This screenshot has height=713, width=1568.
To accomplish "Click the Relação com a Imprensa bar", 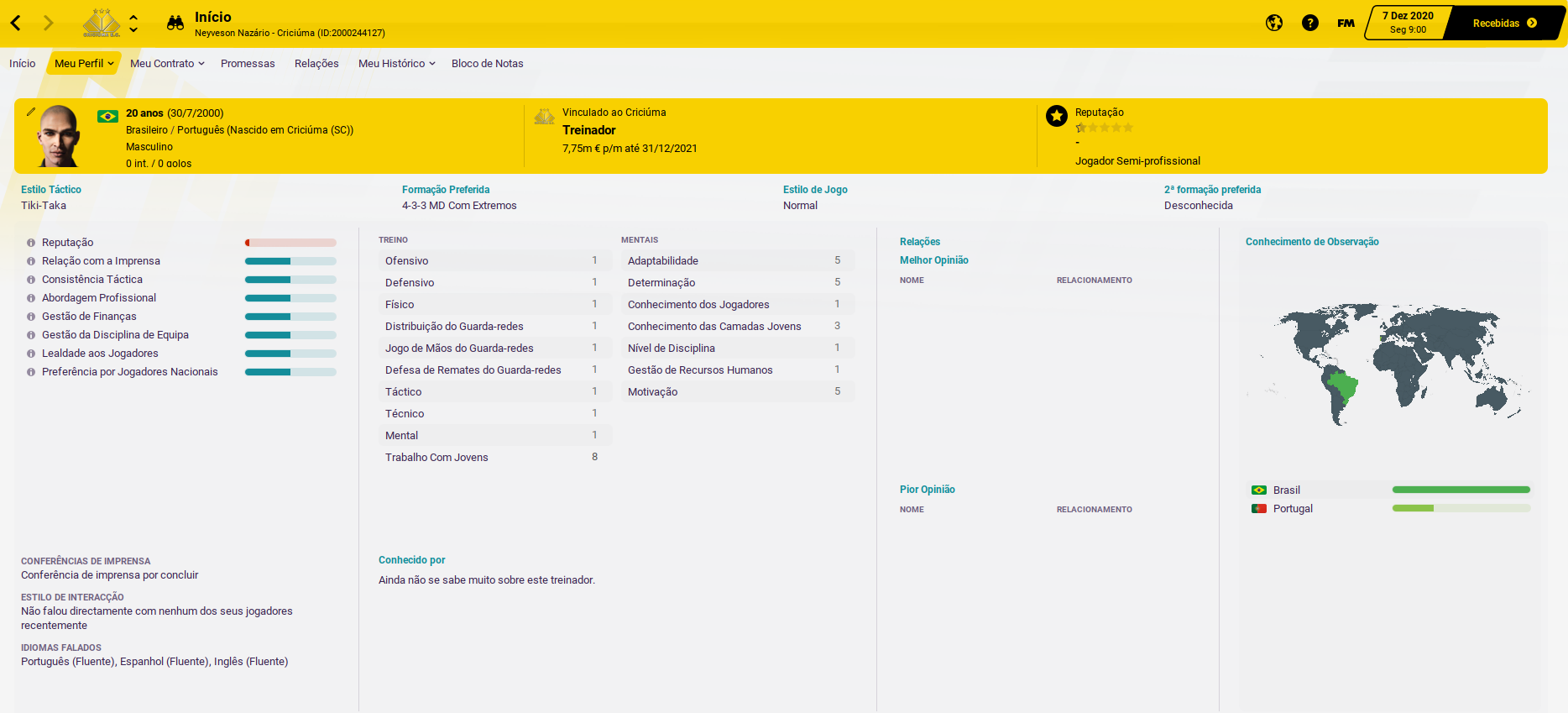I will [290, 261].
